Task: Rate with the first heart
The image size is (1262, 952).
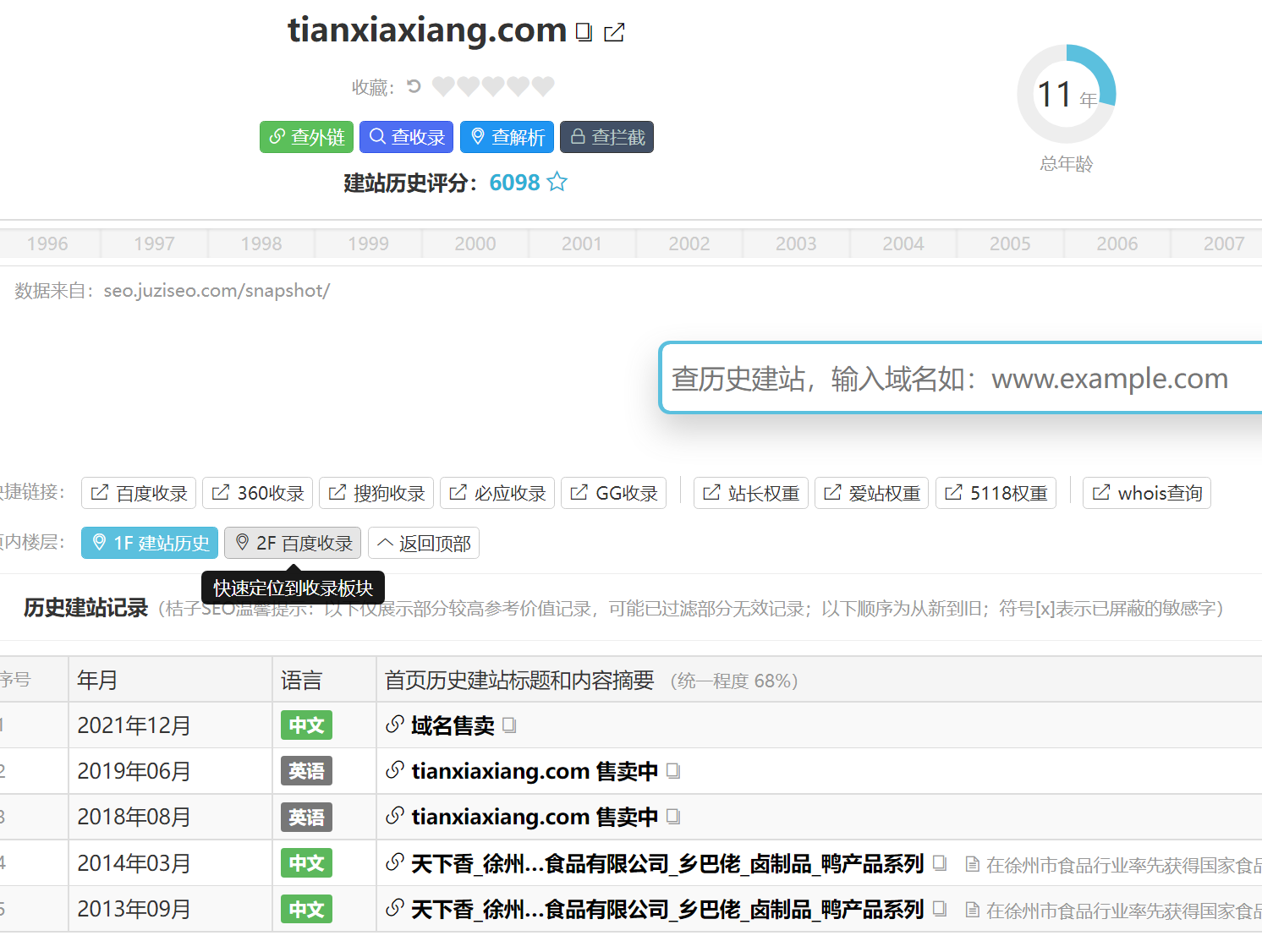Action: point(443,86)
